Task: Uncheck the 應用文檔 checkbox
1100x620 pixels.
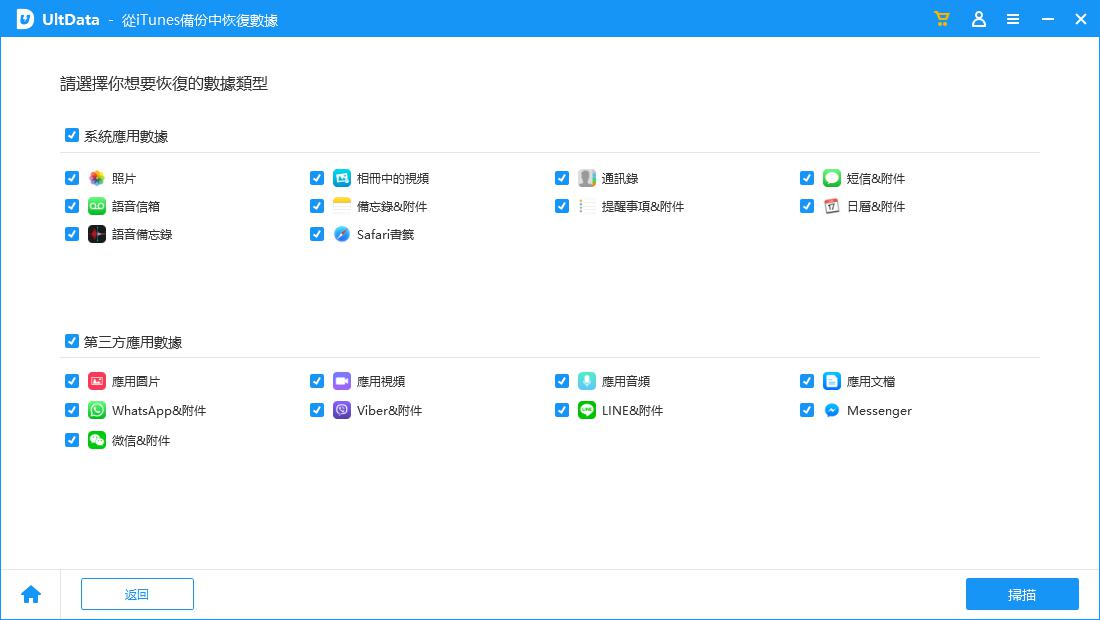Action: (807, 381)
